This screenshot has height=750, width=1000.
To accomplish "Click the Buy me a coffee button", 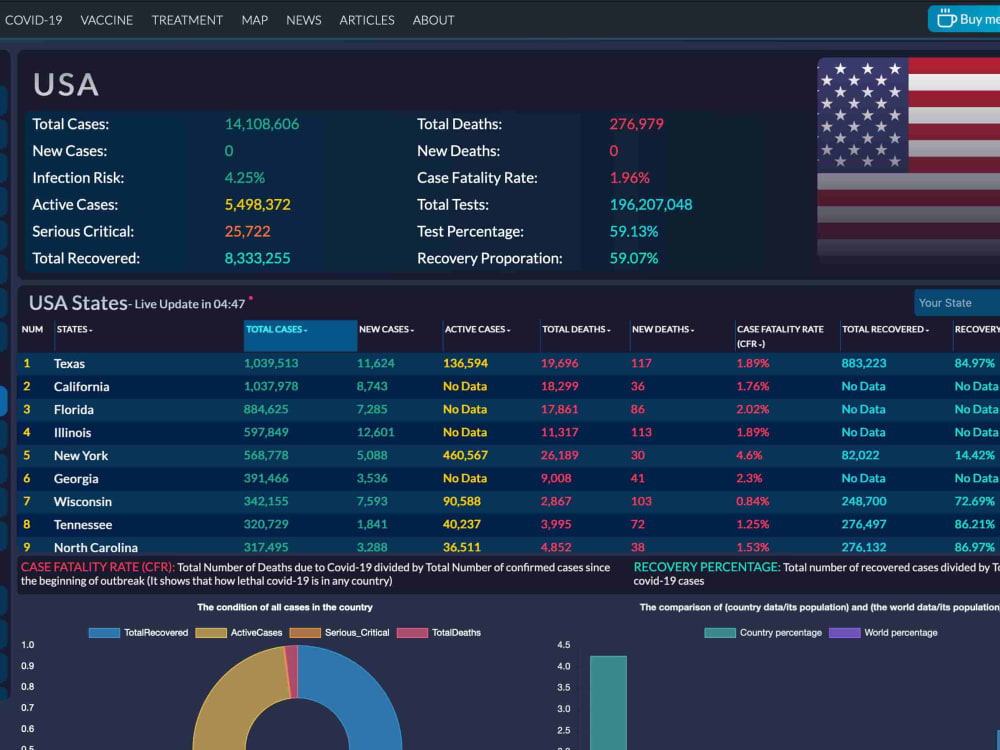I will coord(964,19).
